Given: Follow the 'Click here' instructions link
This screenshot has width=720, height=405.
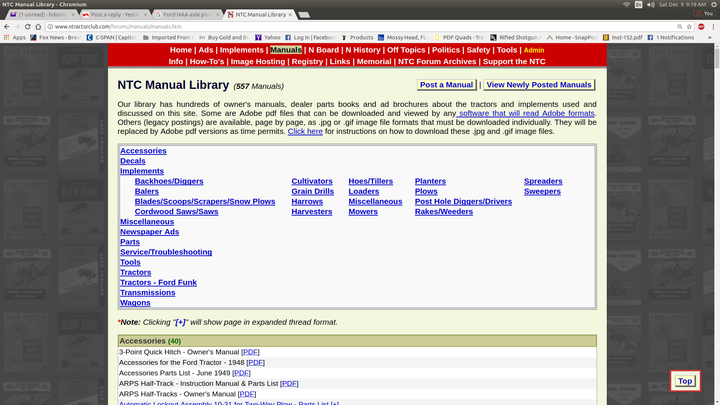Looking at the screenshot, I should click(305, 131).
